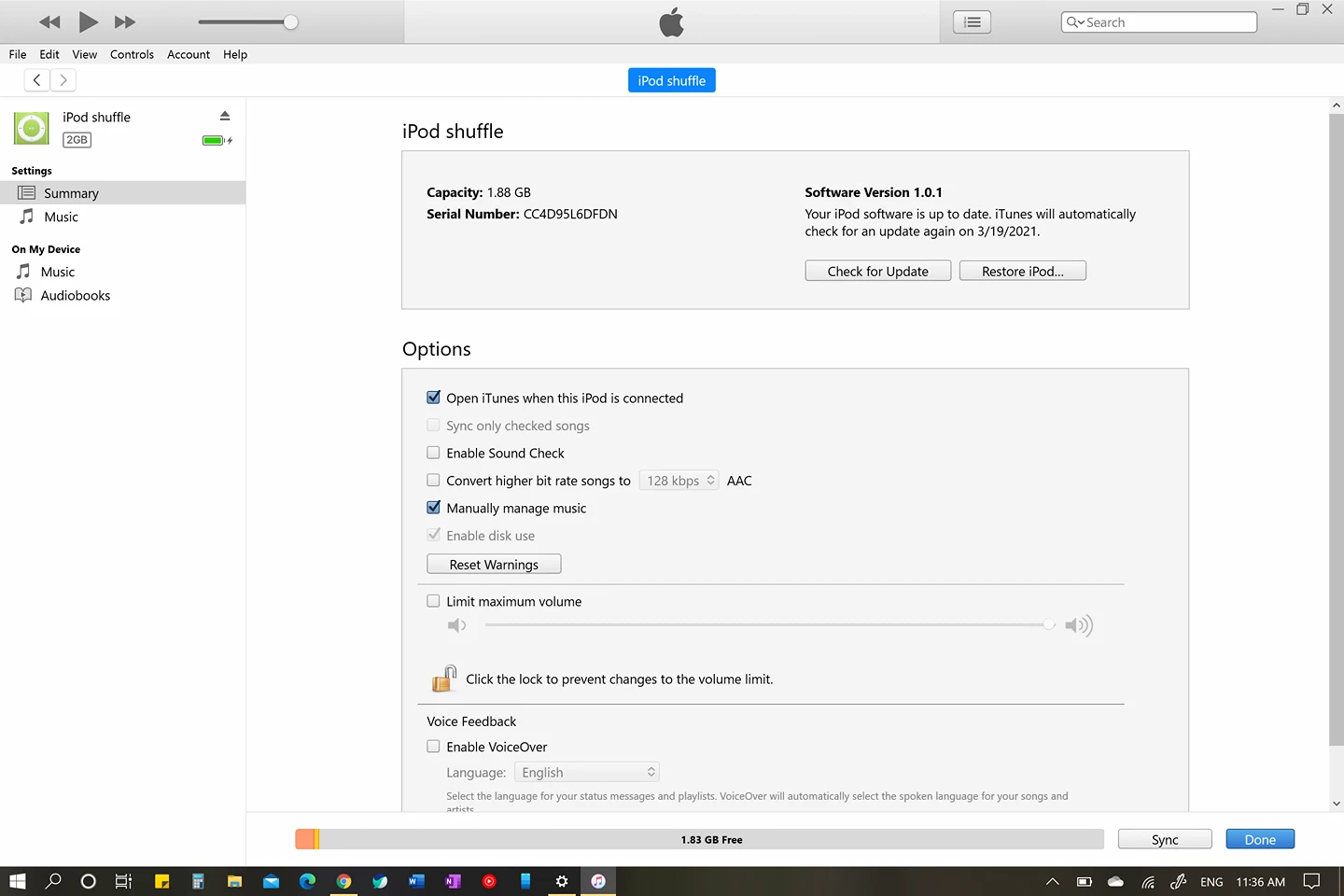Click the Check for Update button
The width and height of the screenshot is (1344, 896).
[x=878, y=271]
